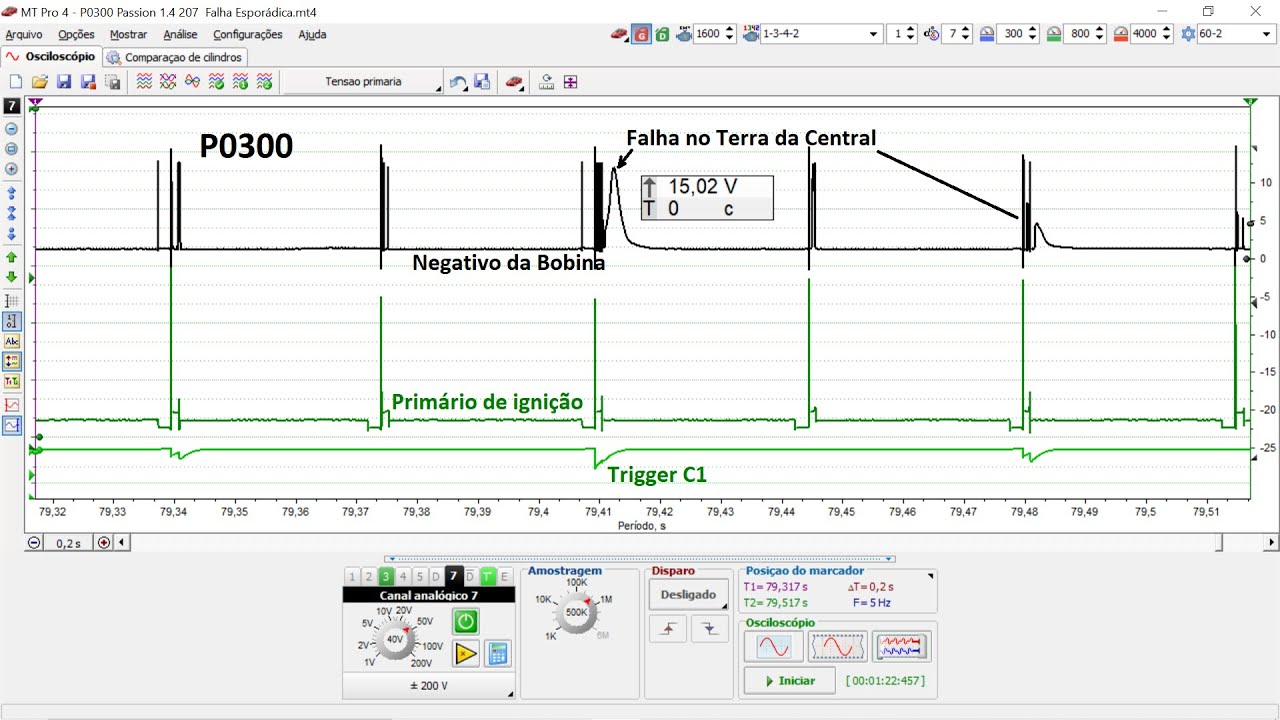
Task: Click the blue calculator icon
Action: coord(497,654)
